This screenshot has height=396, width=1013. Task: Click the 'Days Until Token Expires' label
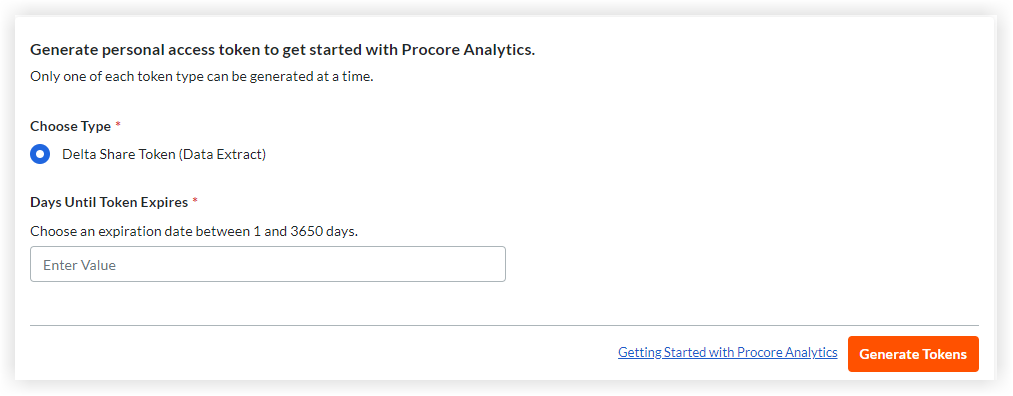(109, 202)
